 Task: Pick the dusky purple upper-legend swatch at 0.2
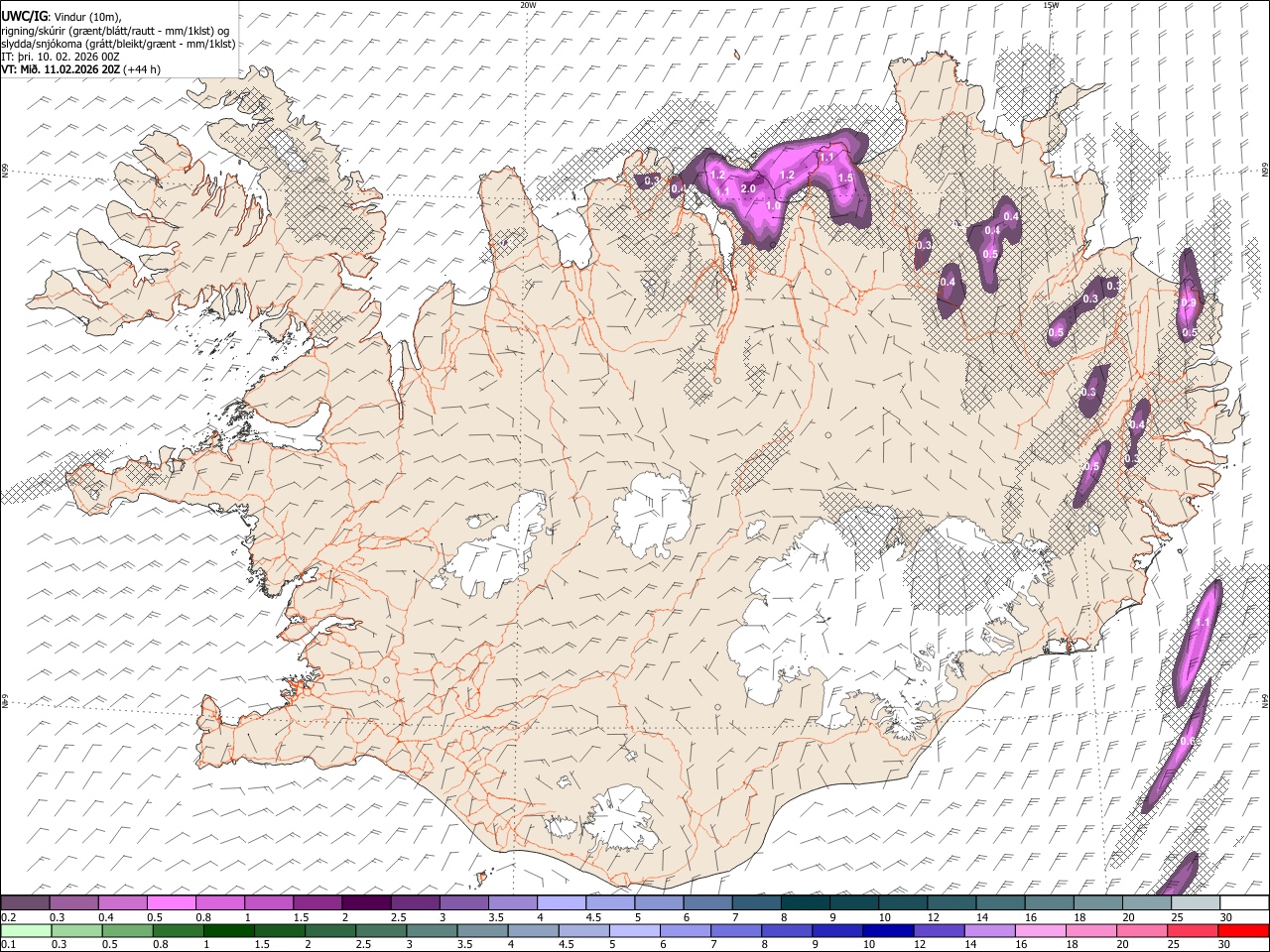[x=26, y=903]
